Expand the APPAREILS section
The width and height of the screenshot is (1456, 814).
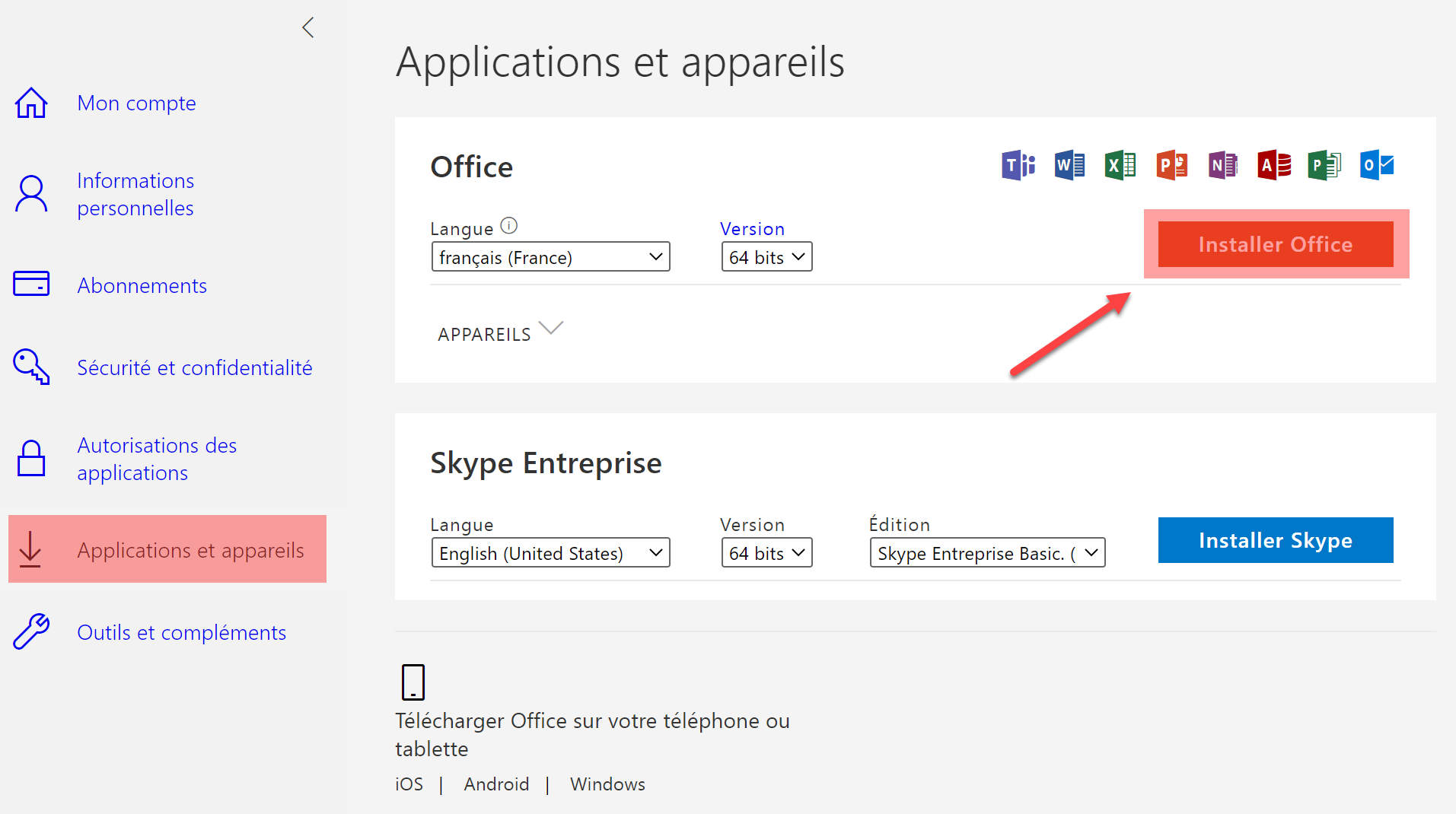[x=500, y=333]
